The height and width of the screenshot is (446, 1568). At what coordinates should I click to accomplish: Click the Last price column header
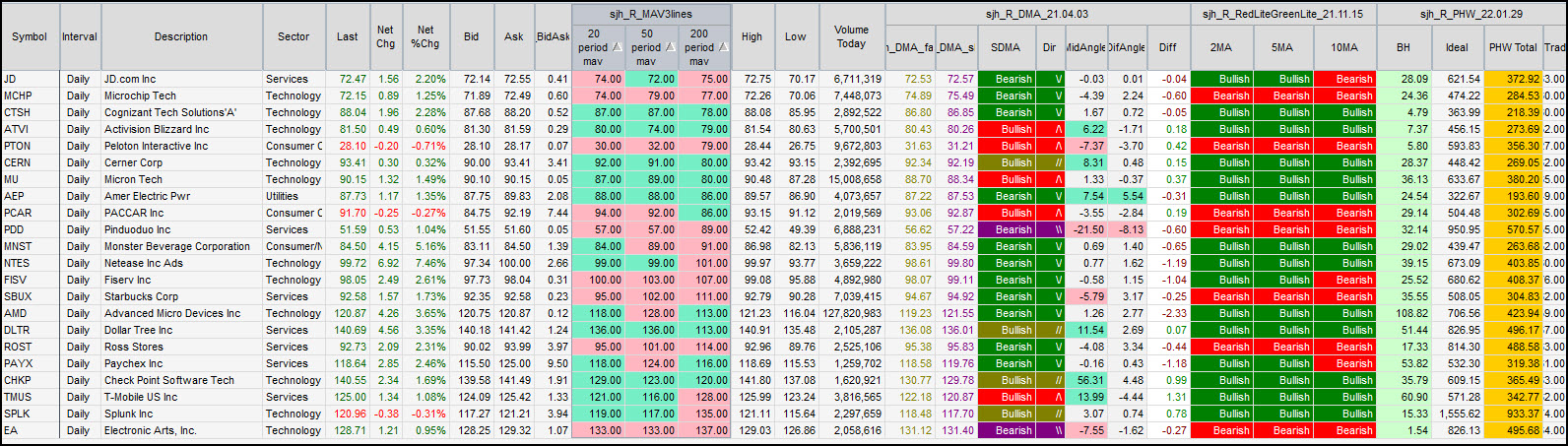pos(347,36)
